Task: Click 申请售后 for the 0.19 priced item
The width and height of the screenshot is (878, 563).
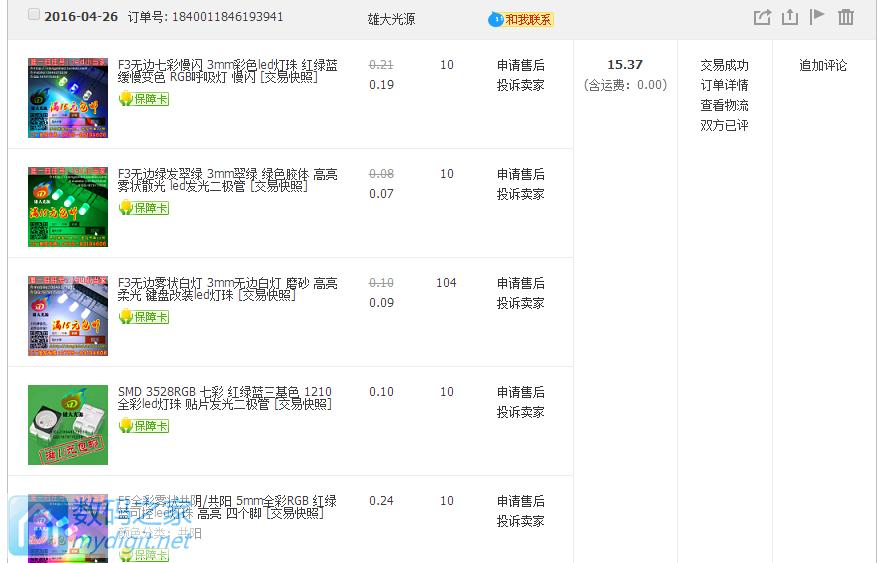Action: 521,65
